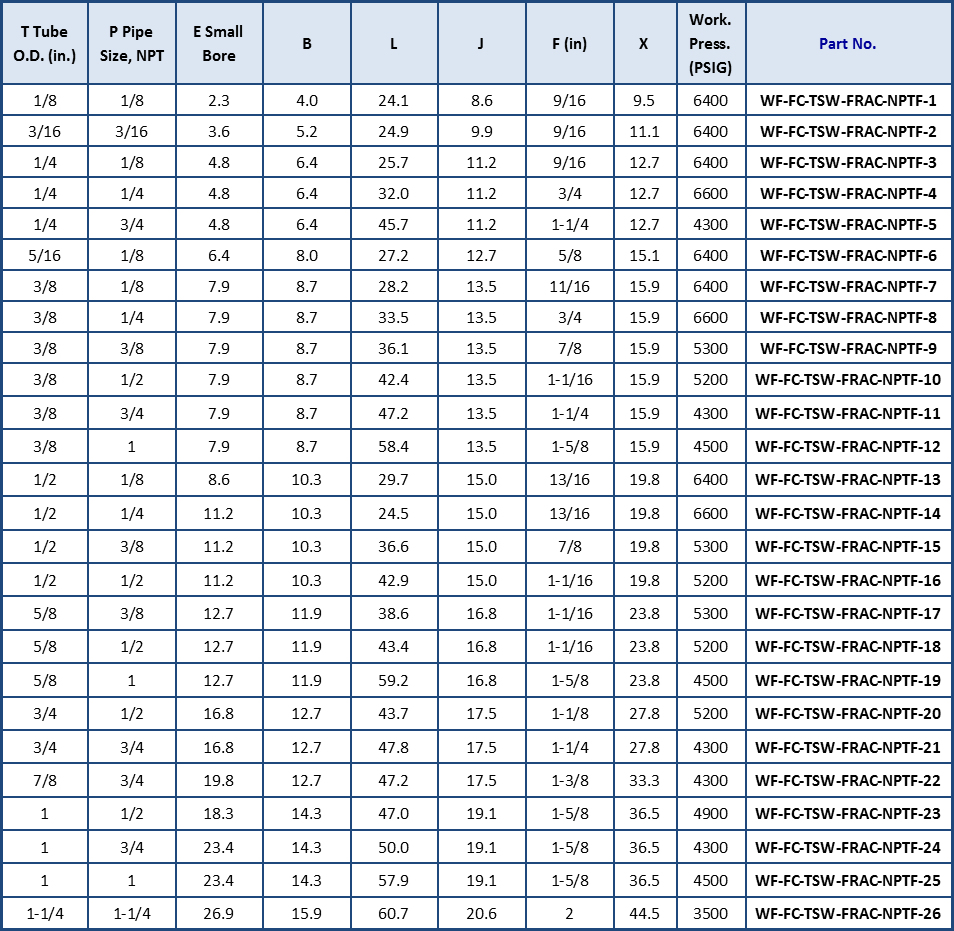
Task: Open part WF-FC-TSW-FRAC-NPTF-10
Action: pyautogui.click(x=848, y=380)
